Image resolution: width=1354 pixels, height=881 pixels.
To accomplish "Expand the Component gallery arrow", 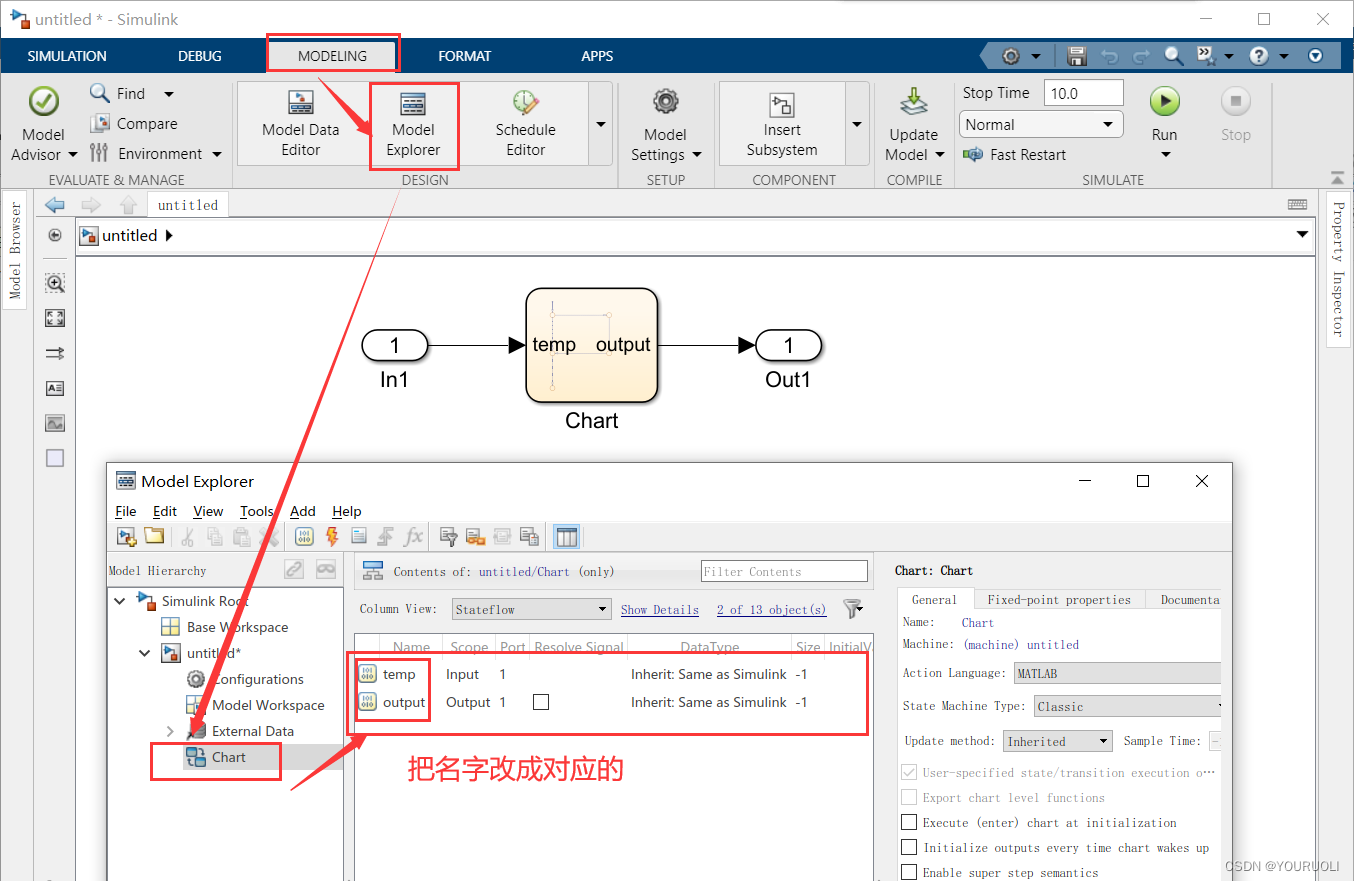I will coord(857,124).
